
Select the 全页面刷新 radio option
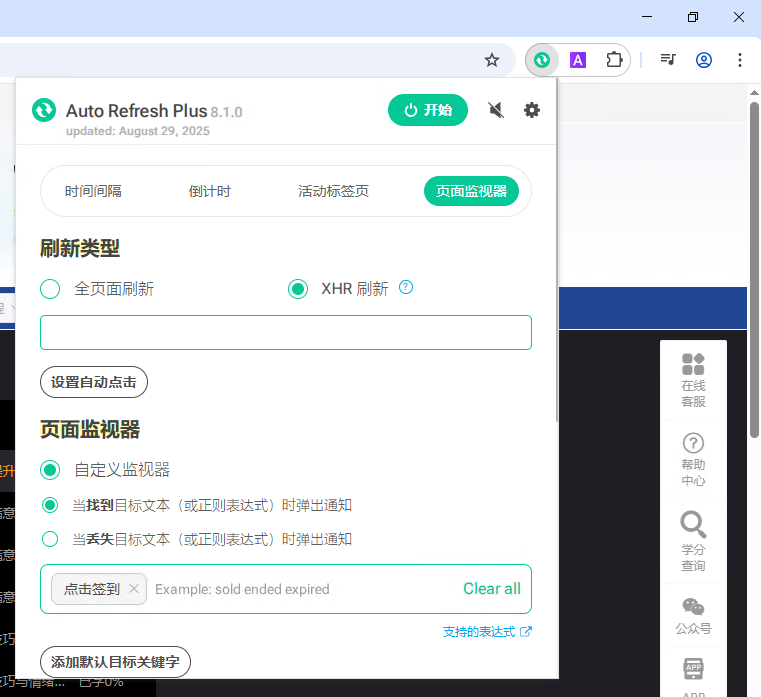(x=51, y=289)
